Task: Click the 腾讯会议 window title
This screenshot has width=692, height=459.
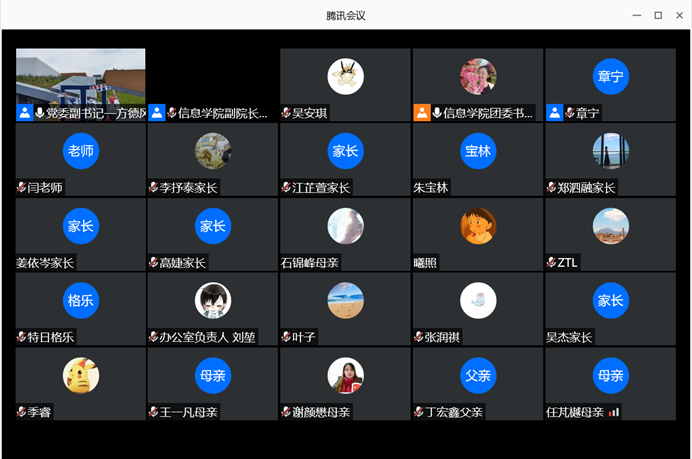Action: click(346, 15)
